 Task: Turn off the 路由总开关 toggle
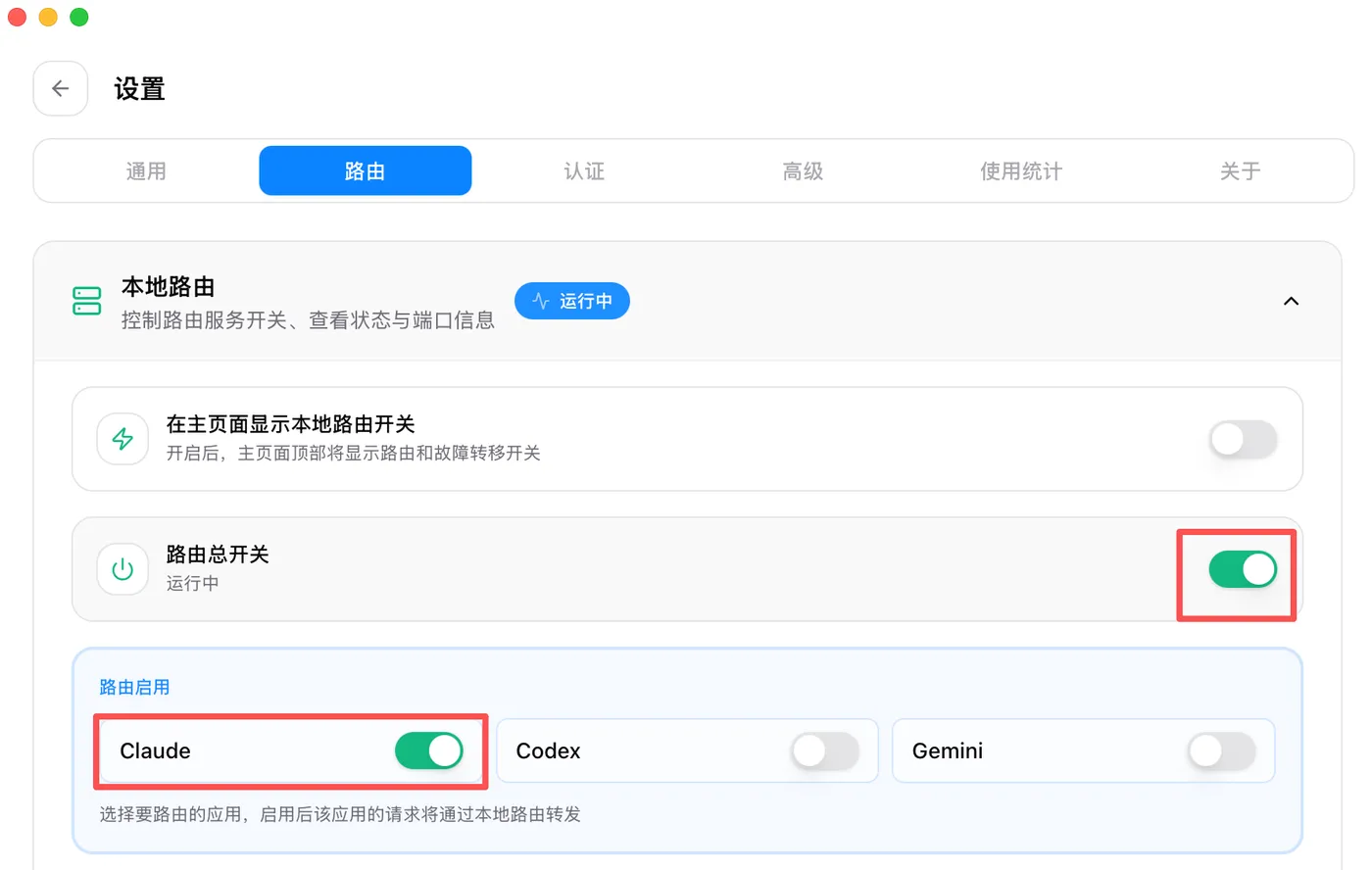[1243, 569]
